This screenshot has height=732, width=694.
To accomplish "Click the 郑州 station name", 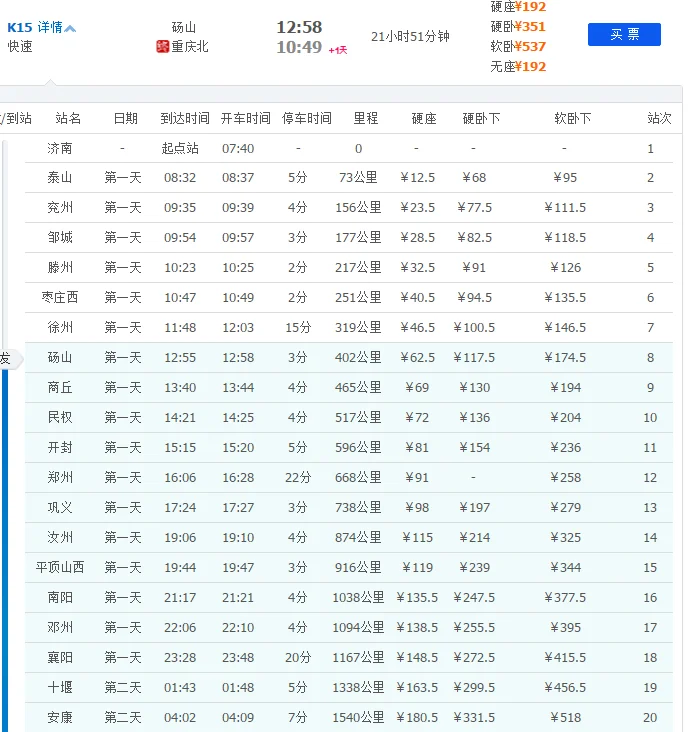I will tap(60, 478).
